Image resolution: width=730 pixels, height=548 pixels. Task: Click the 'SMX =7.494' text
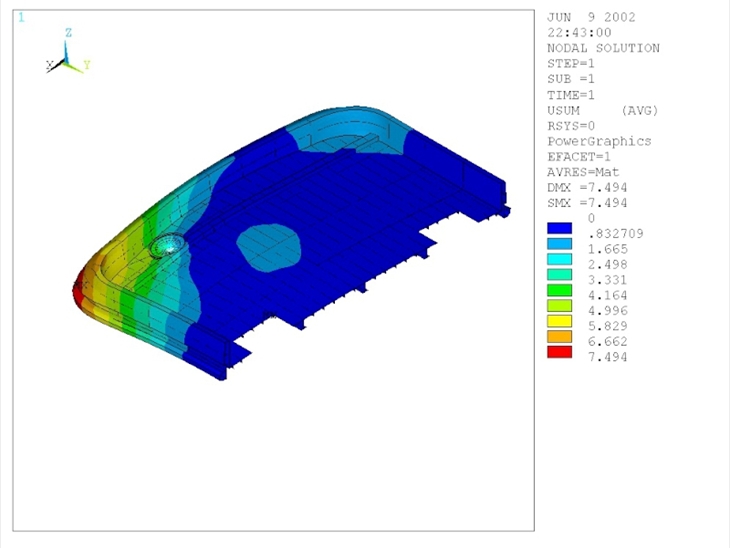pyautogui.click(x=587, y=203)
